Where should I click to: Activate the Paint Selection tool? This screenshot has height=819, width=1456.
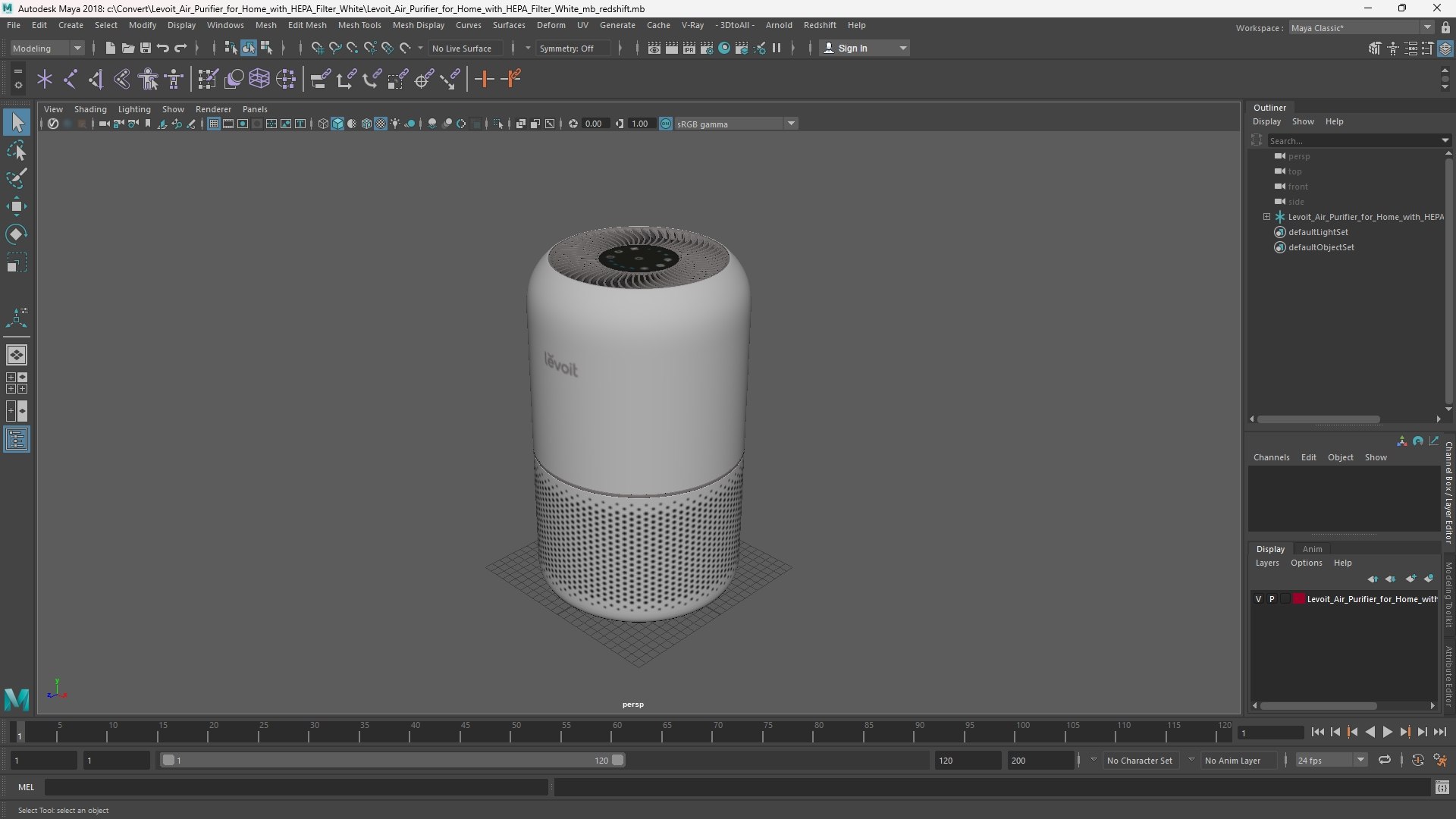click(17, 178)
